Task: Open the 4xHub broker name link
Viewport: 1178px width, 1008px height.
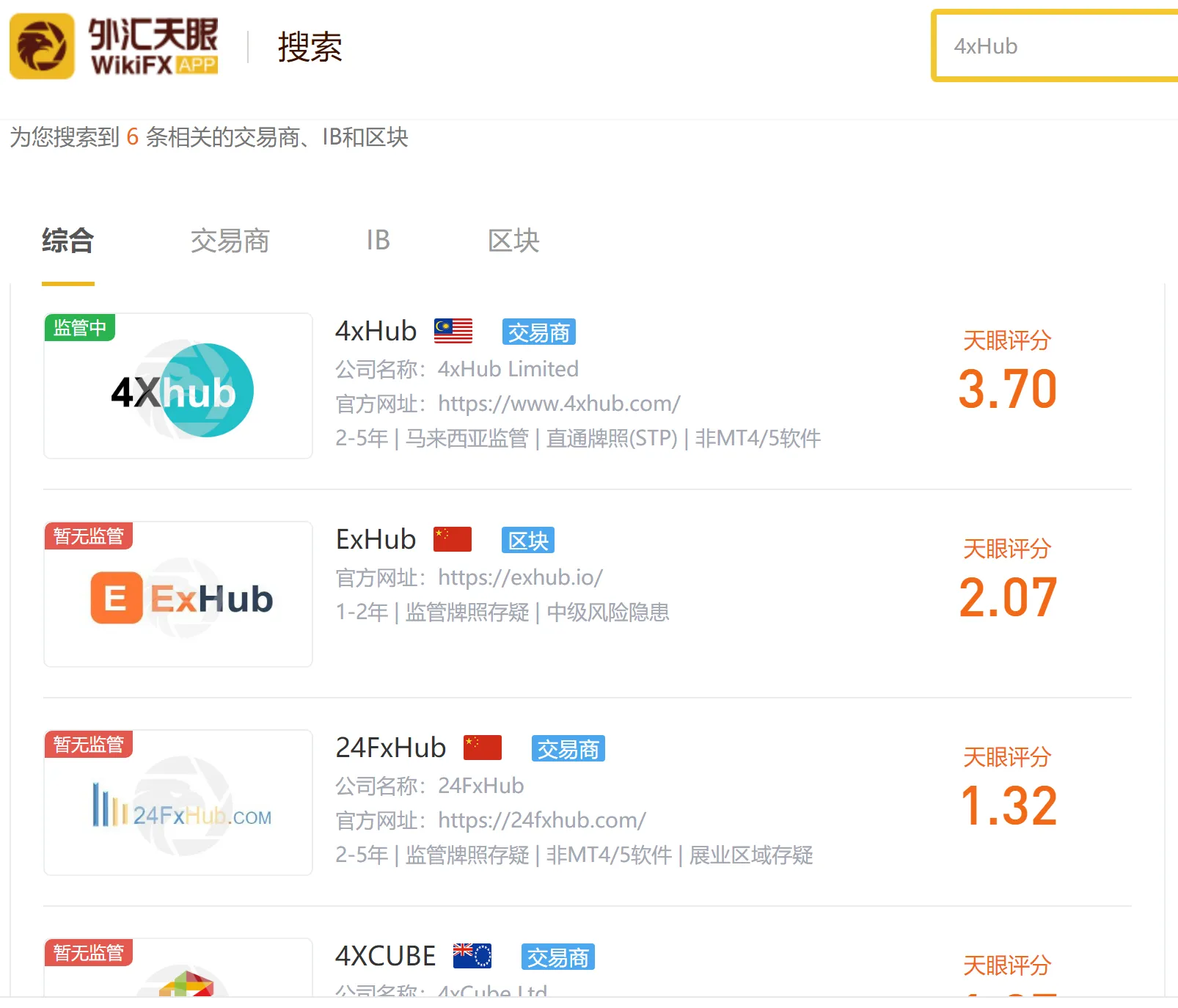Action: pyautogui.click(x=376, y=332)
